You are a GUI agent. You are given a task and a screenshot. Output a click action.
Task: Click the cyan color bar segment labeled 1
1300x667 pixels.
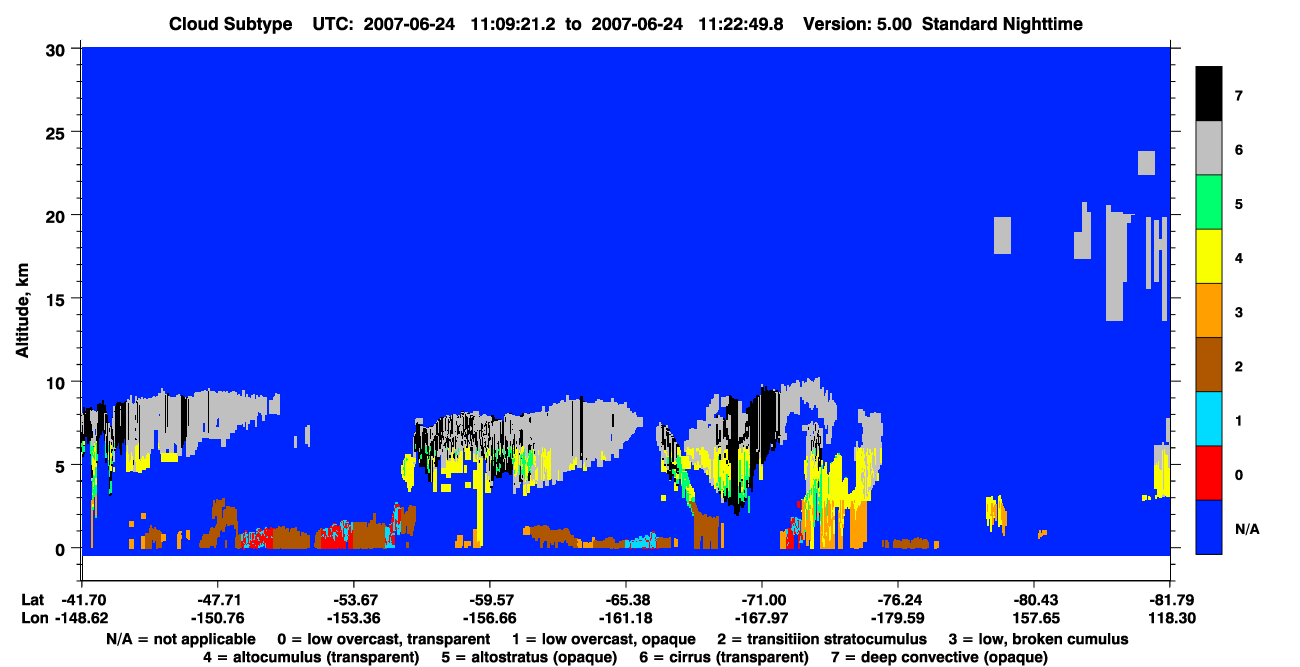pyautogui.click(x=1209, y=419)
